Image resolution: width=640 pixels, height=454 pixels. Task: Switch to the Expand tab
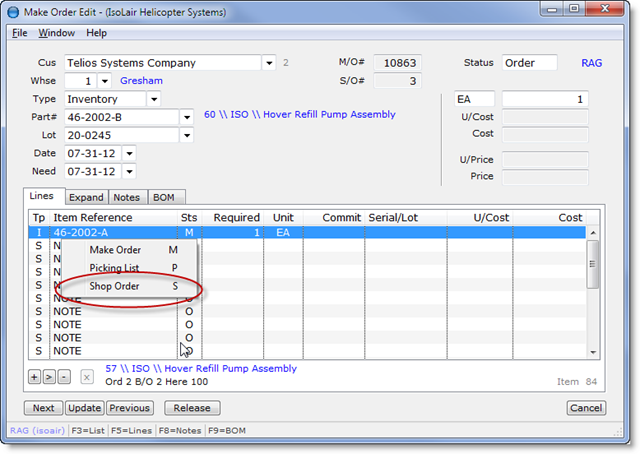87,197
